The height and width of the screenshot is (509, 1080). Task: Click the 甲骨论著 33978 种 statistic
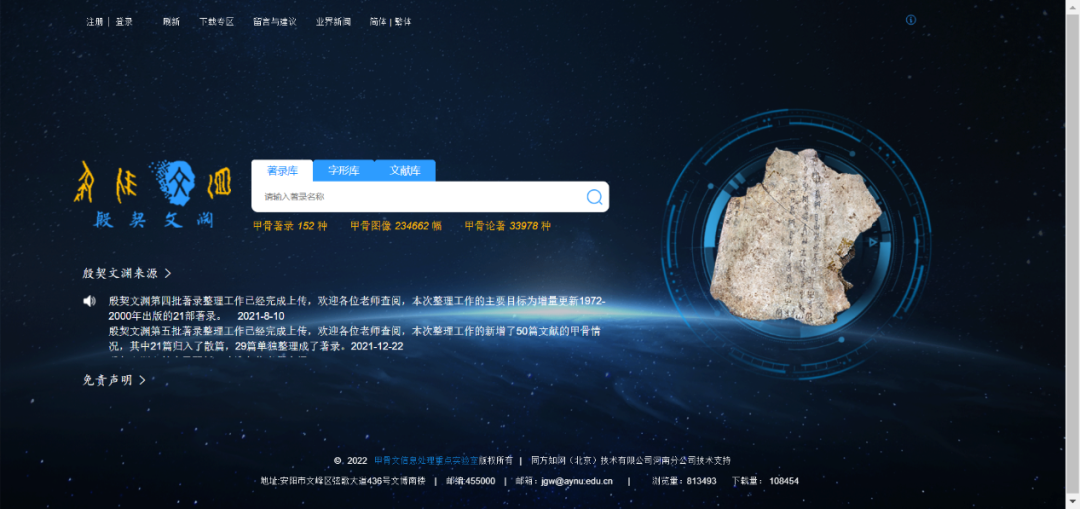[x=508, y=226]
